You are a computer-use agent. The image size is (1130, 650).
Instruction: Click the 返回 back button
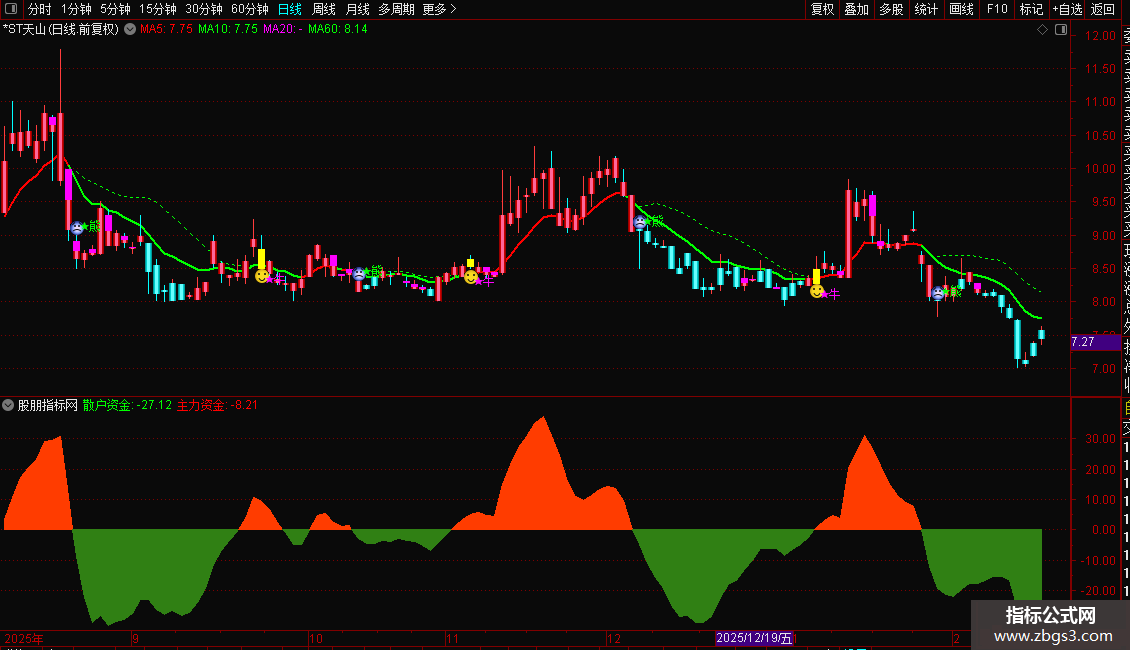pos(1103,9)
